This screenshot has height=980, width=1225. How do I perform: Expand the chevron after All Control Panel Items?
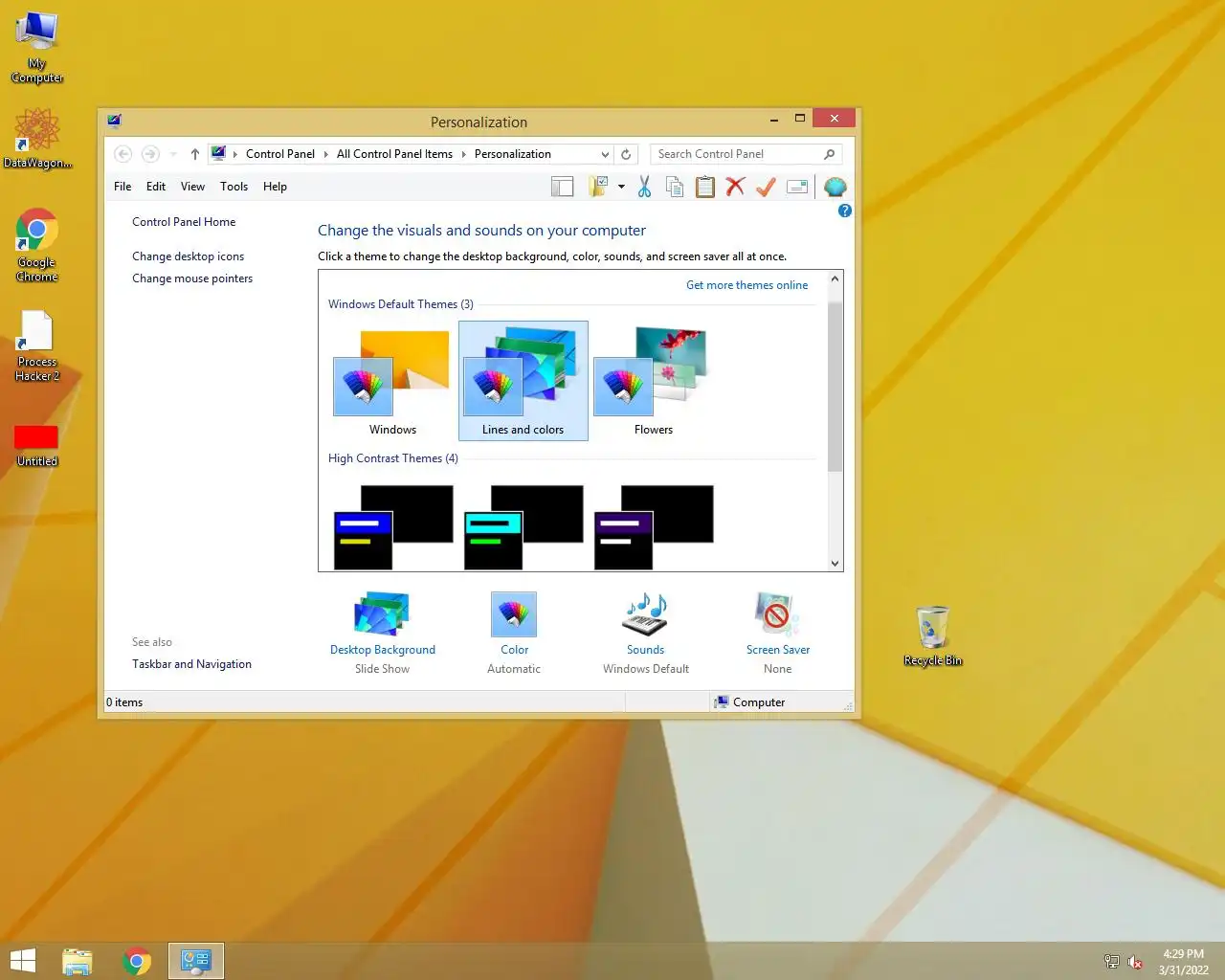463,154
